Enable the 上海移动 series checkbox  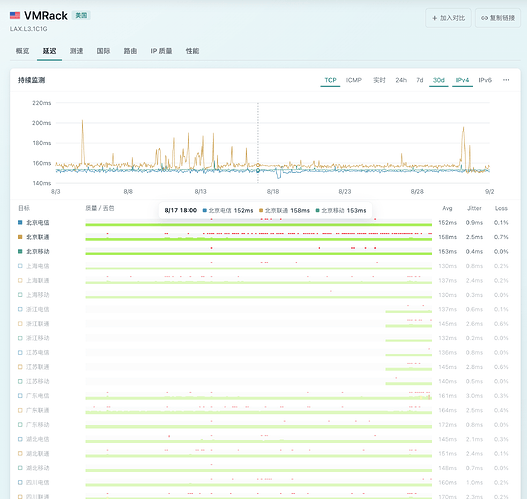point(20,295)
